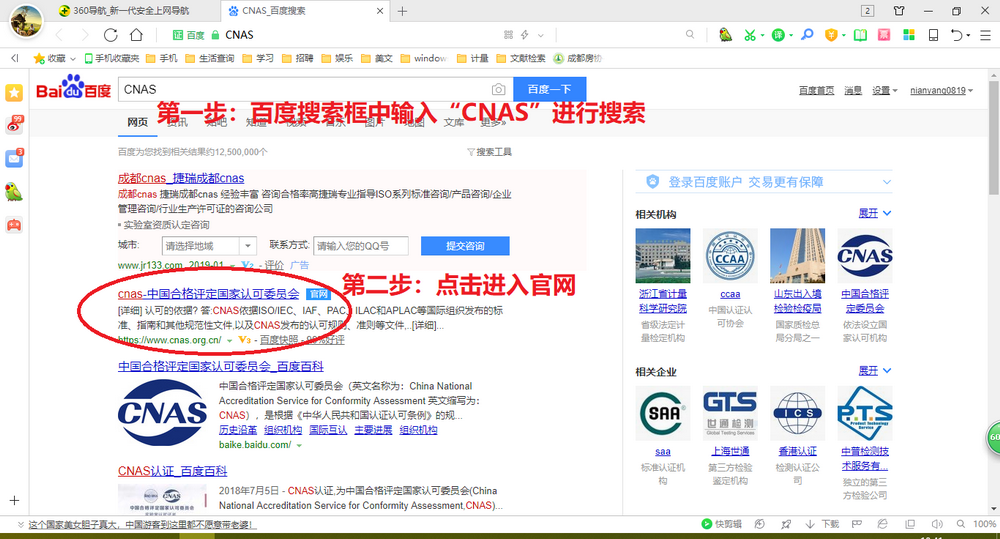Open dropdown arrow beside baike.baidu.com URL
This screenshot has width=1000, height=539.
click(x=299, y=445)
